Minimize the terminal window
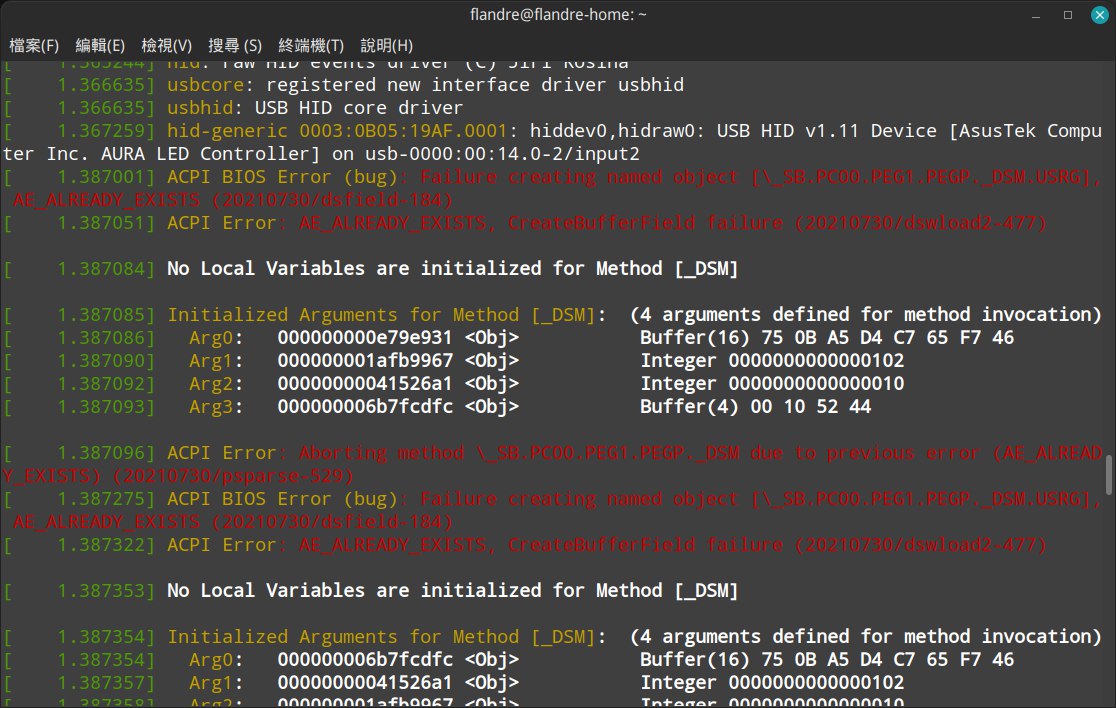The height and width of the screenshot is (708, 1116). click(1036, 15)
